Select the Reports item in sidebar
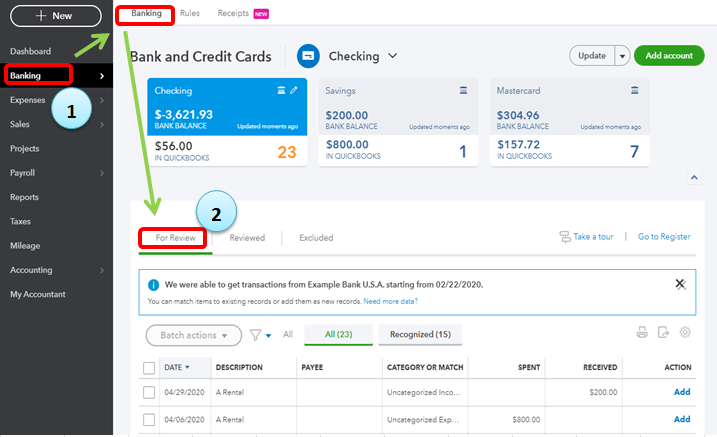The width and height of the screenshot is (717, 437). pos(24,197)
